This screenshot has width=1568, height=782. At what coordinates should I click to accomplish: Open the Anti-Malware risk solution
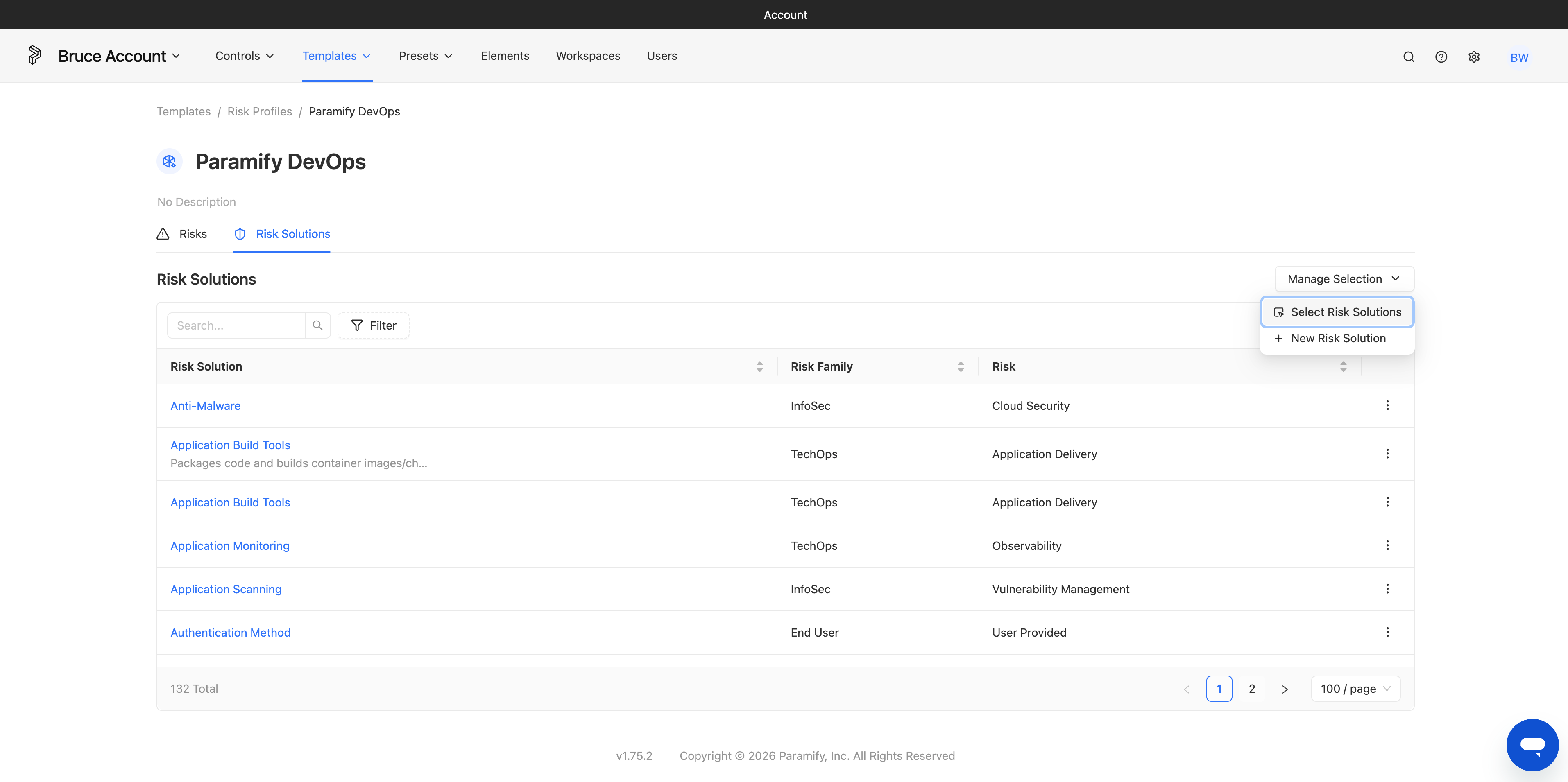tap(205, 406)
